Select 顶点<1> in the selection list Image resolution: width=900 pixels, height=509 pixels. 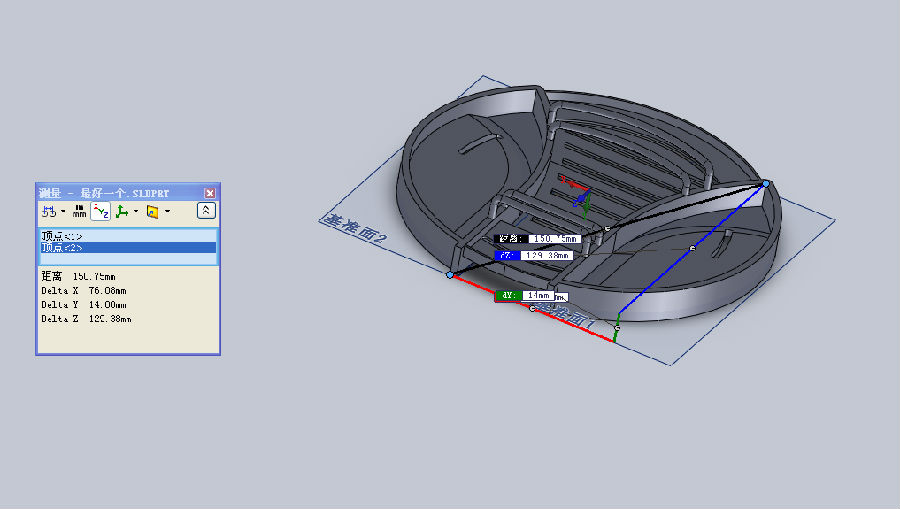60,236
